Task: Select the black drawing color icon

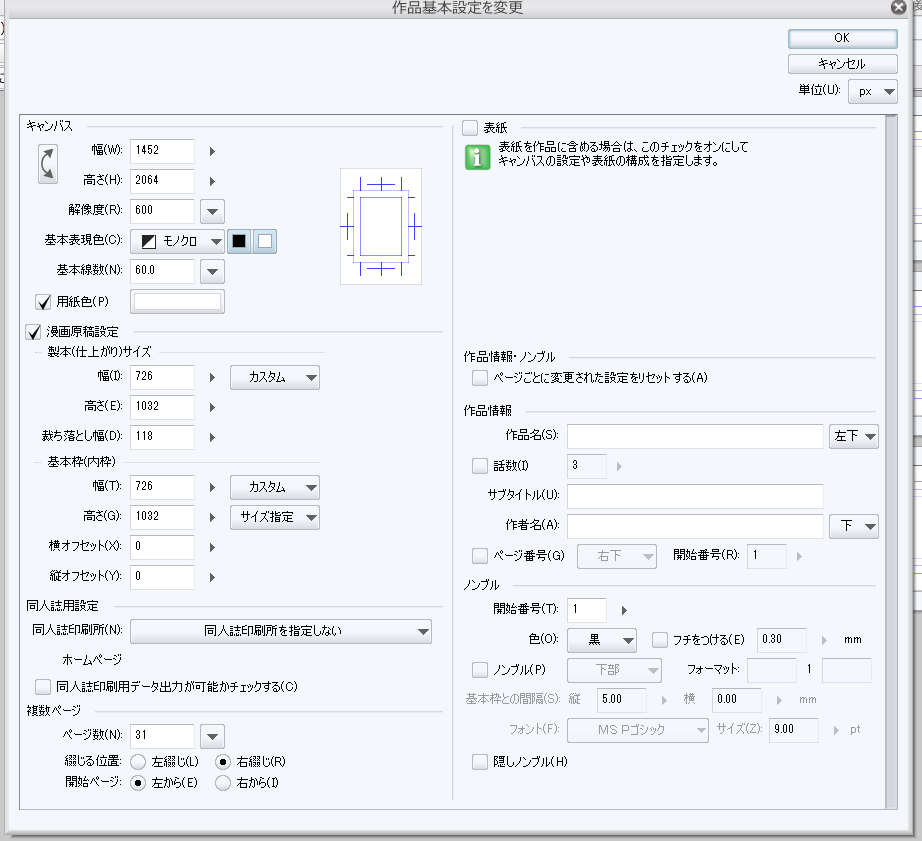Action: (239, 241)
